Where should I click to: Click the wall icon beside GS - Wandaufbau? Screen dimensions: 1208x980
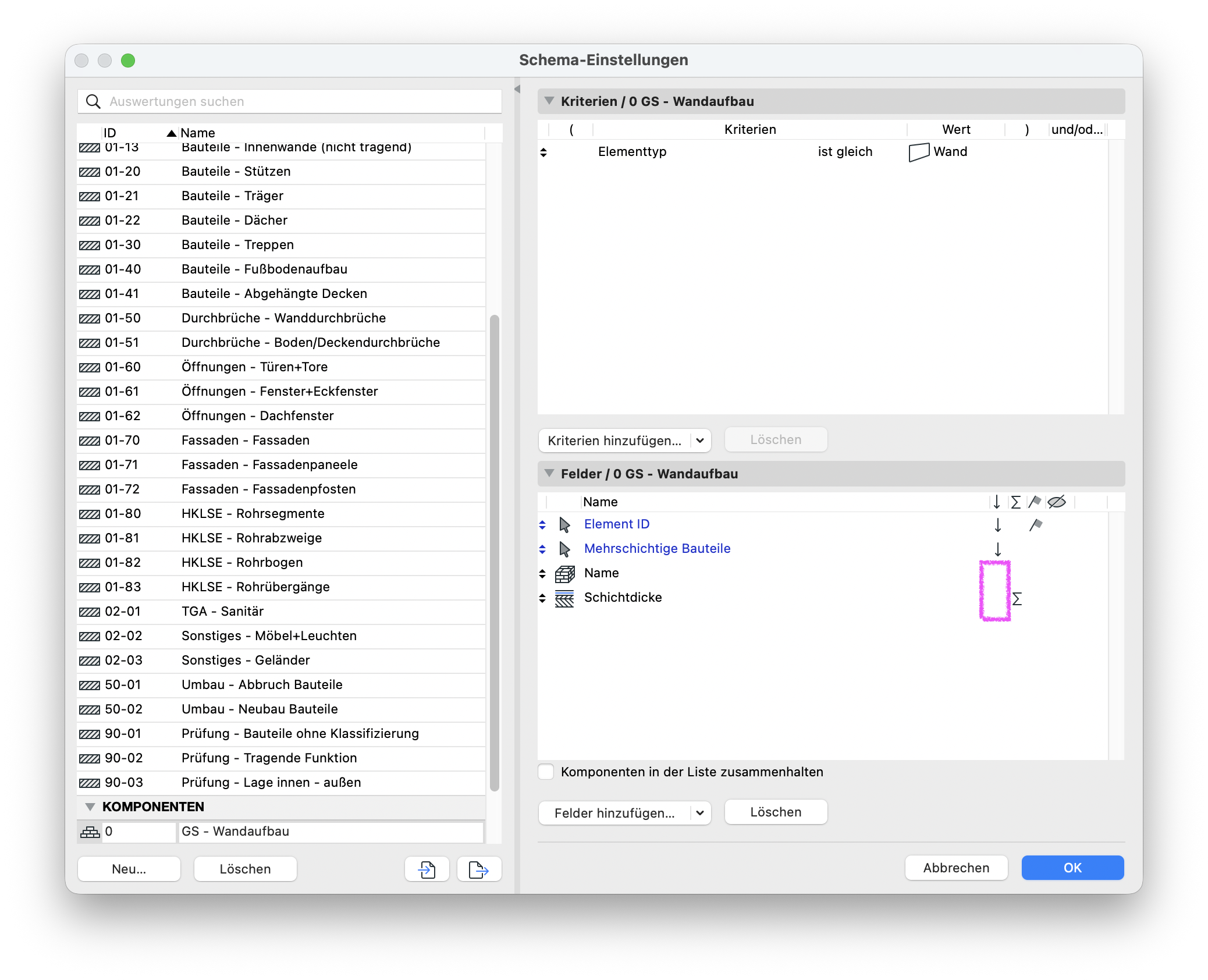coord(90,832)
